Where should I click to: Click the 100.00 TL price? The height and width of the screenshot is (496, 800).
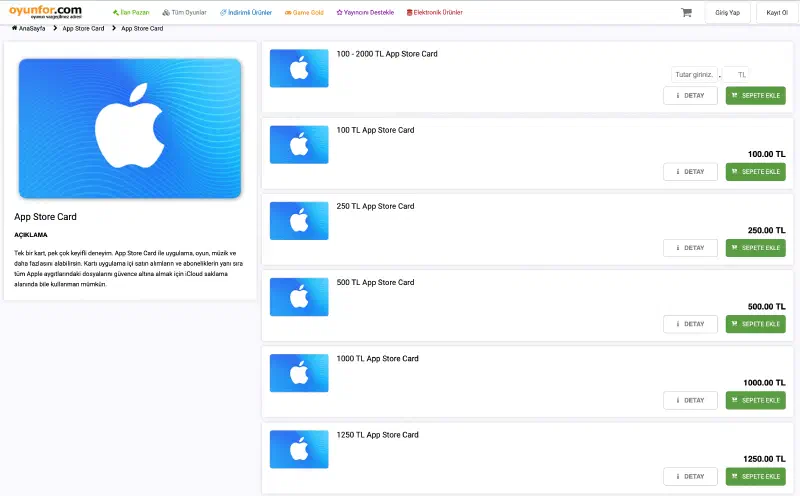(767, 154)
